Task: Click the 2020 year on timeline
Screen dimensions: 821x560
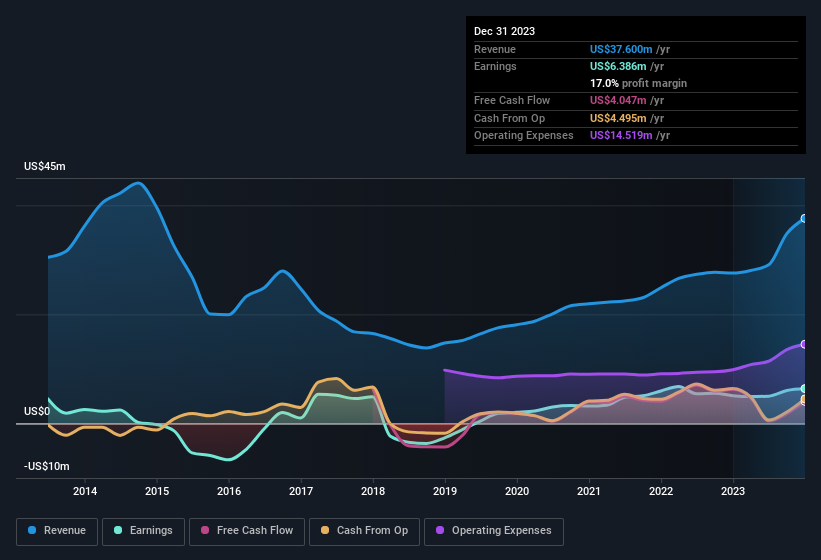Action: 517,491
